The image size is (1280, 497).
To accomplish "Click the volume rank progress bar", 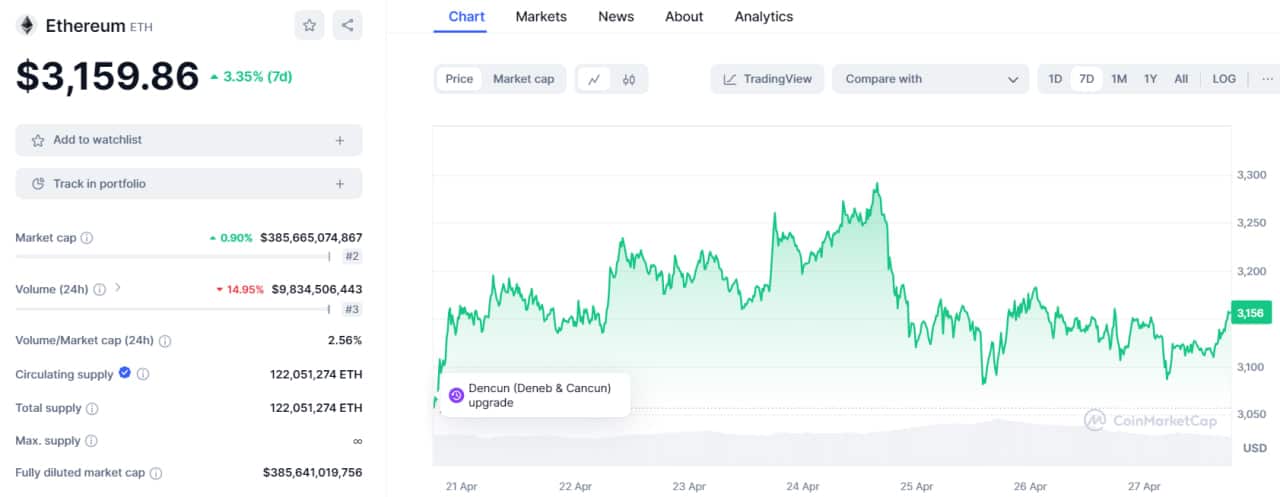I will (172, 309).
